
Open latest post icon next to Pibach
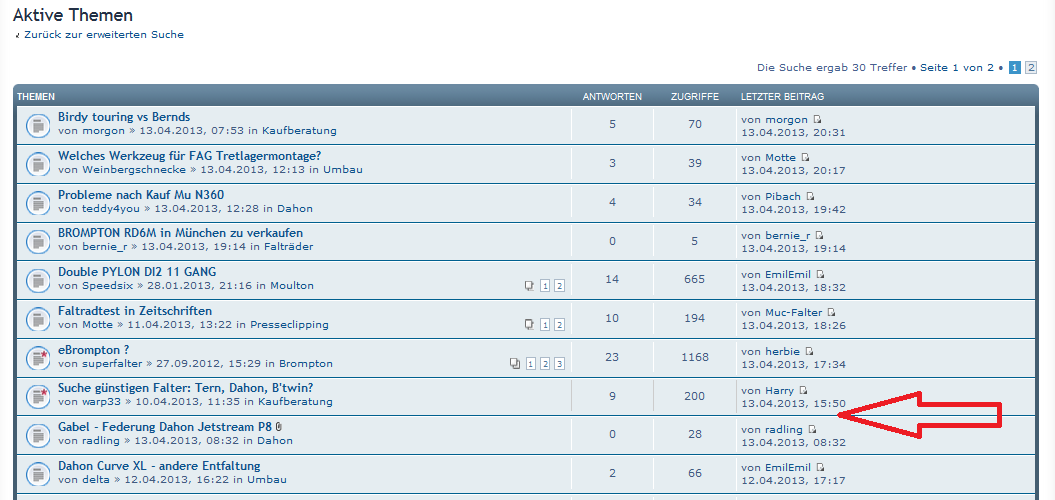(810, 197)
